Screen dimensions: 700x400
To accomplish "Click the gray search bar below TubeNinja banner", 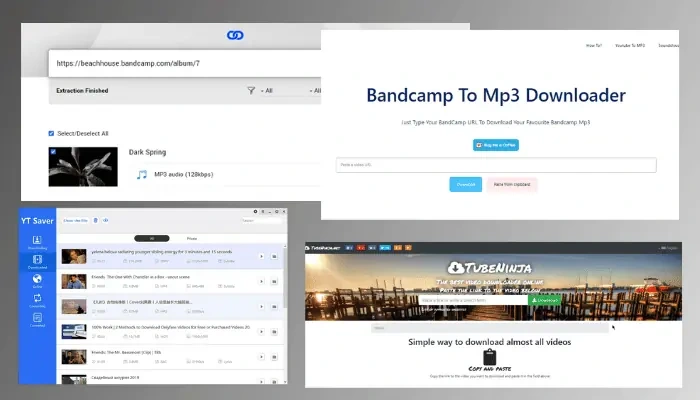I will coord(490,328).
